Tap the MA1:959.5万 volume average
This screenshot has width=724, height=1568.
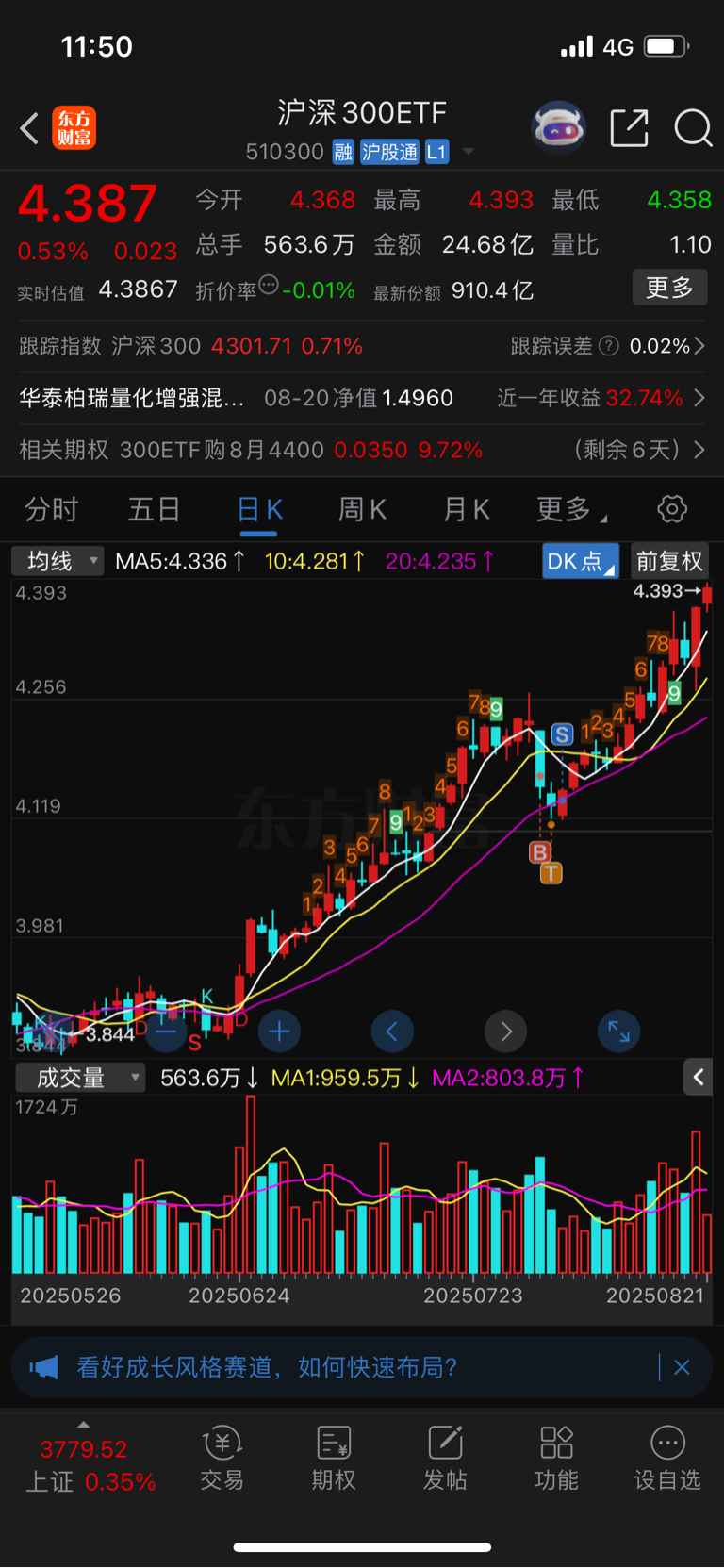pyautogui.click(x=346, y=1078)
